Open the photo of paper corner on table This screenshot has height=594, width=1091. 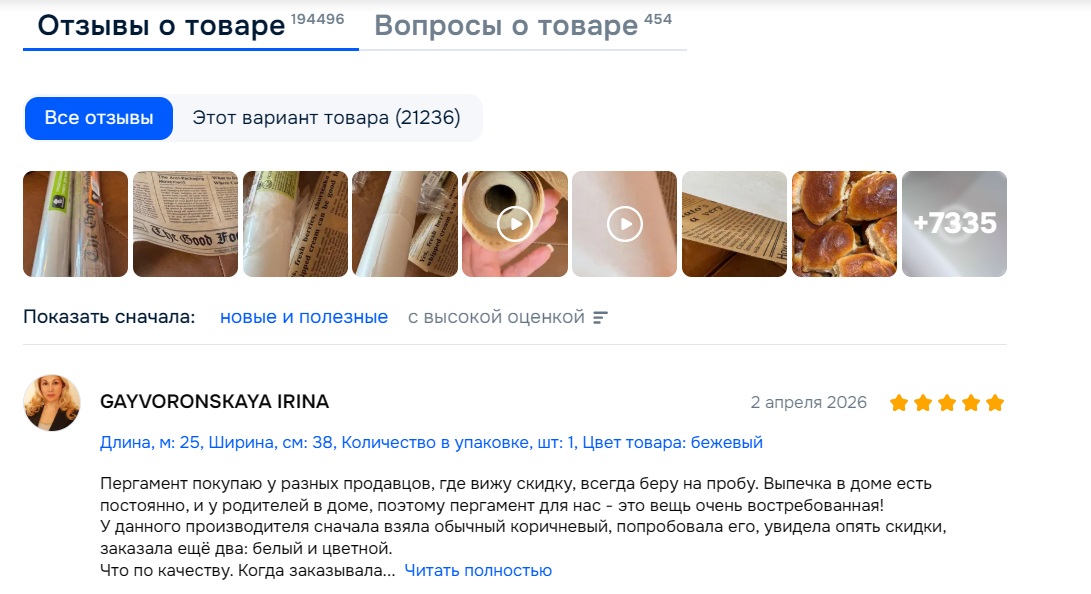[x=734, y=224]
